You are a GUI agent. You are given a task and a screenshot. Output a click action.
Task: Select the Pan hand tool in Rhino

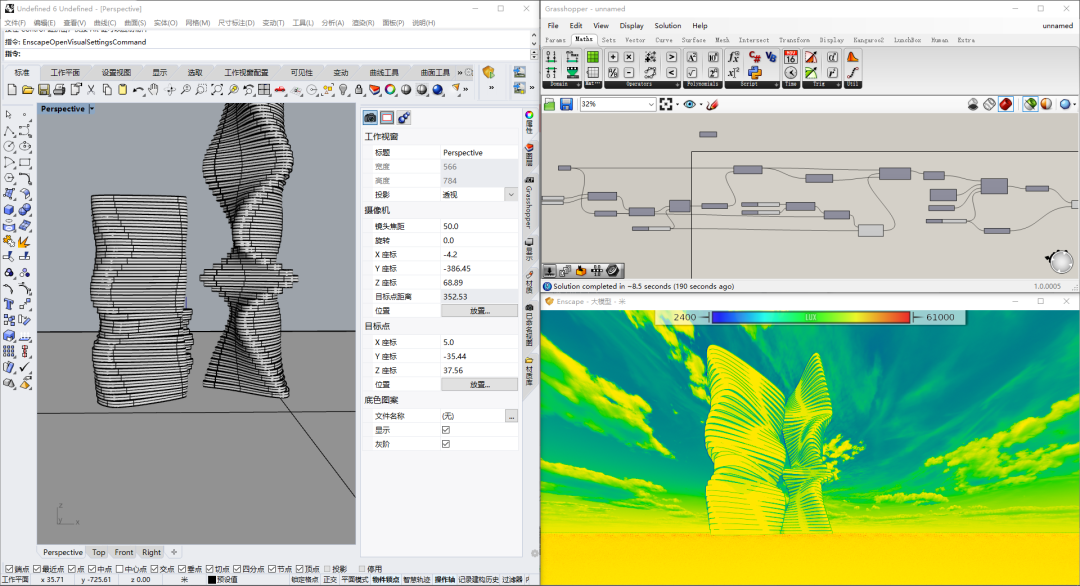(153, 90)
